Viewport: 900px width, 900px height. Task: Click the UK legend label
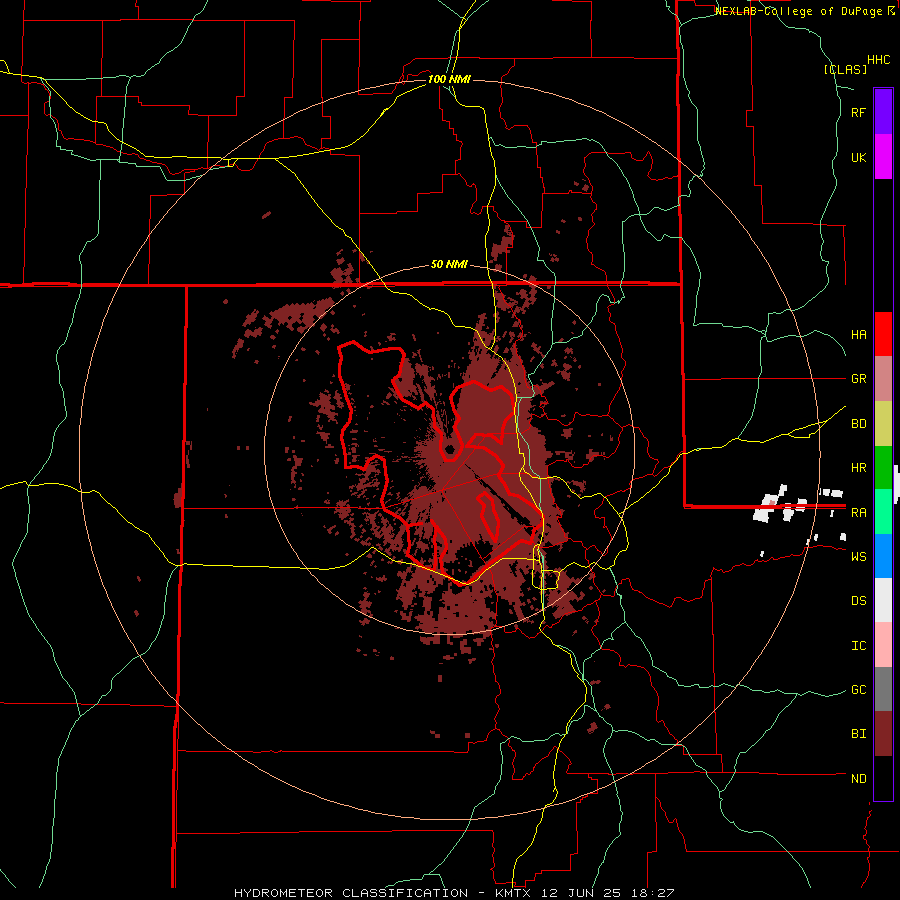tap(858, 157)
